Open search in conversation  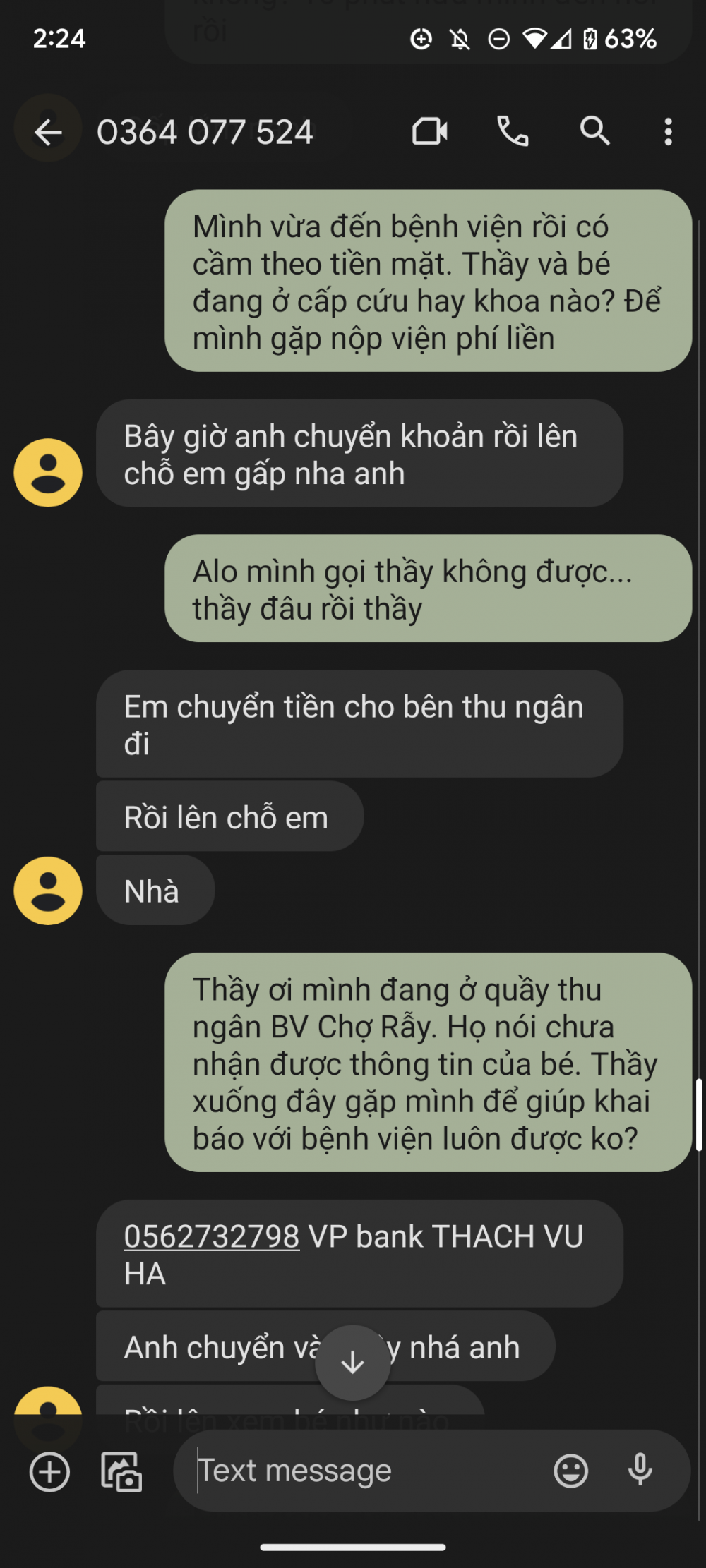pos(595,131)
